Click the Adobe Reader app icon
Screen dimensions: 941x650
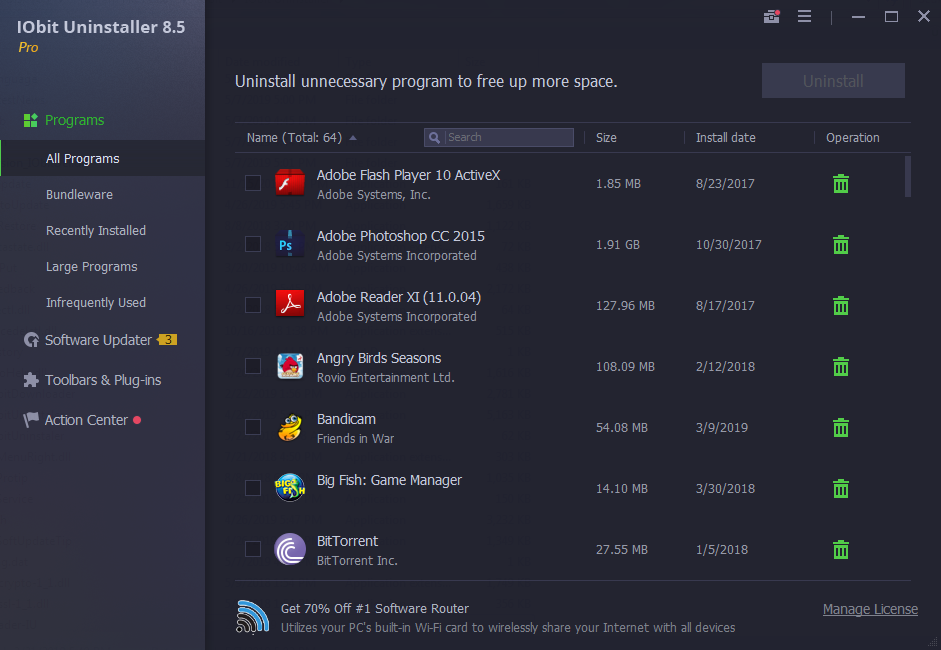point(290,305)
